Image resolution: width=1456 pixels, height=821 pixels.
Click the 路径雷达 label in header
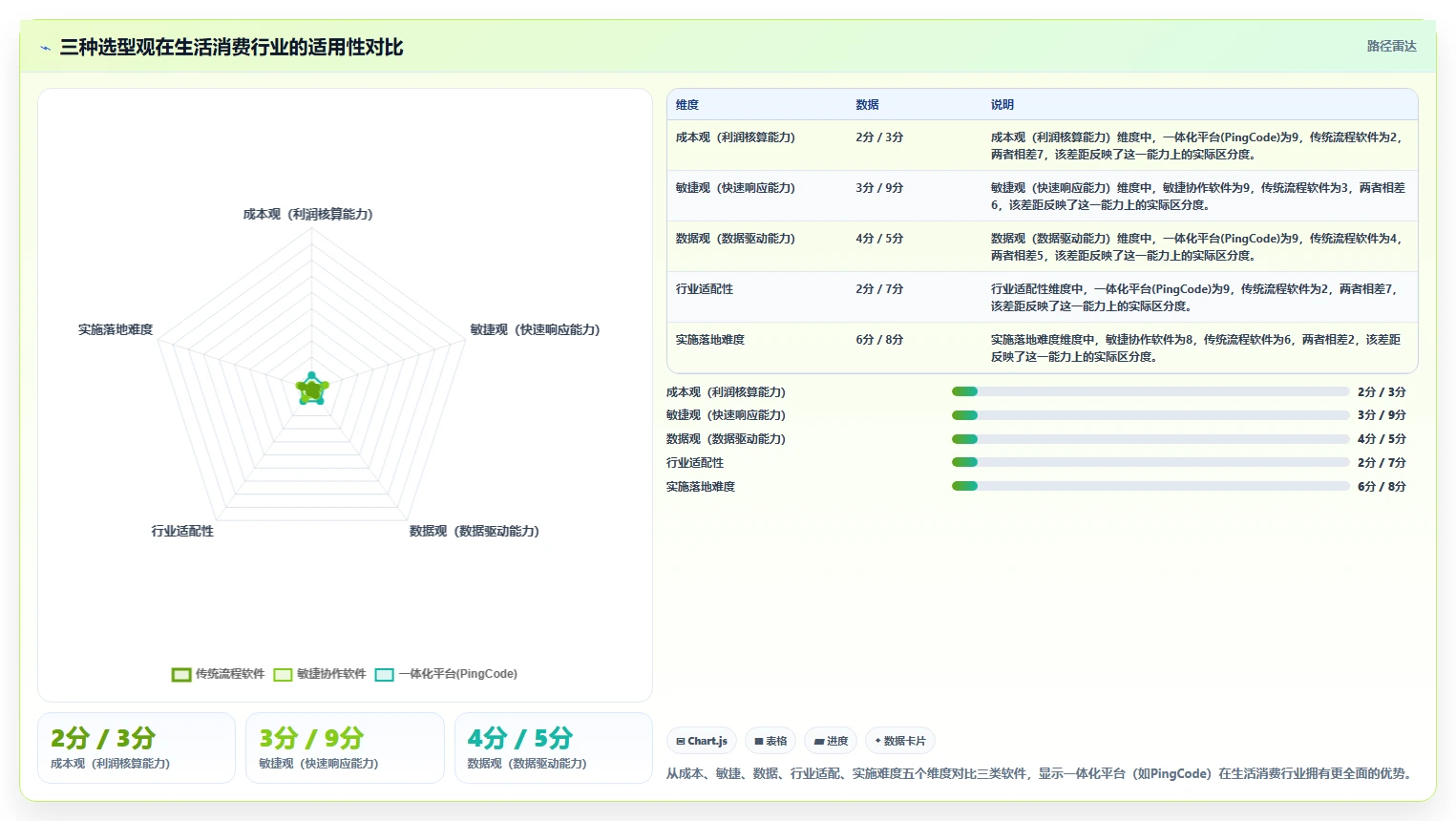pos(1391,46)
